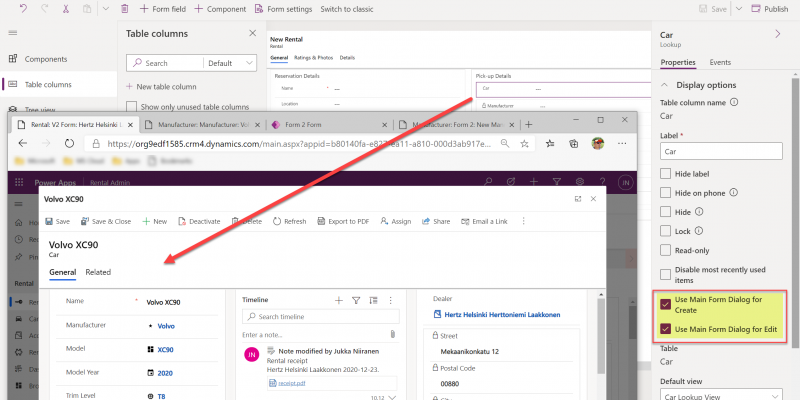800x400 pixels.
Task: Check Show only unused table columns
Action: click(x=132, y=107)
